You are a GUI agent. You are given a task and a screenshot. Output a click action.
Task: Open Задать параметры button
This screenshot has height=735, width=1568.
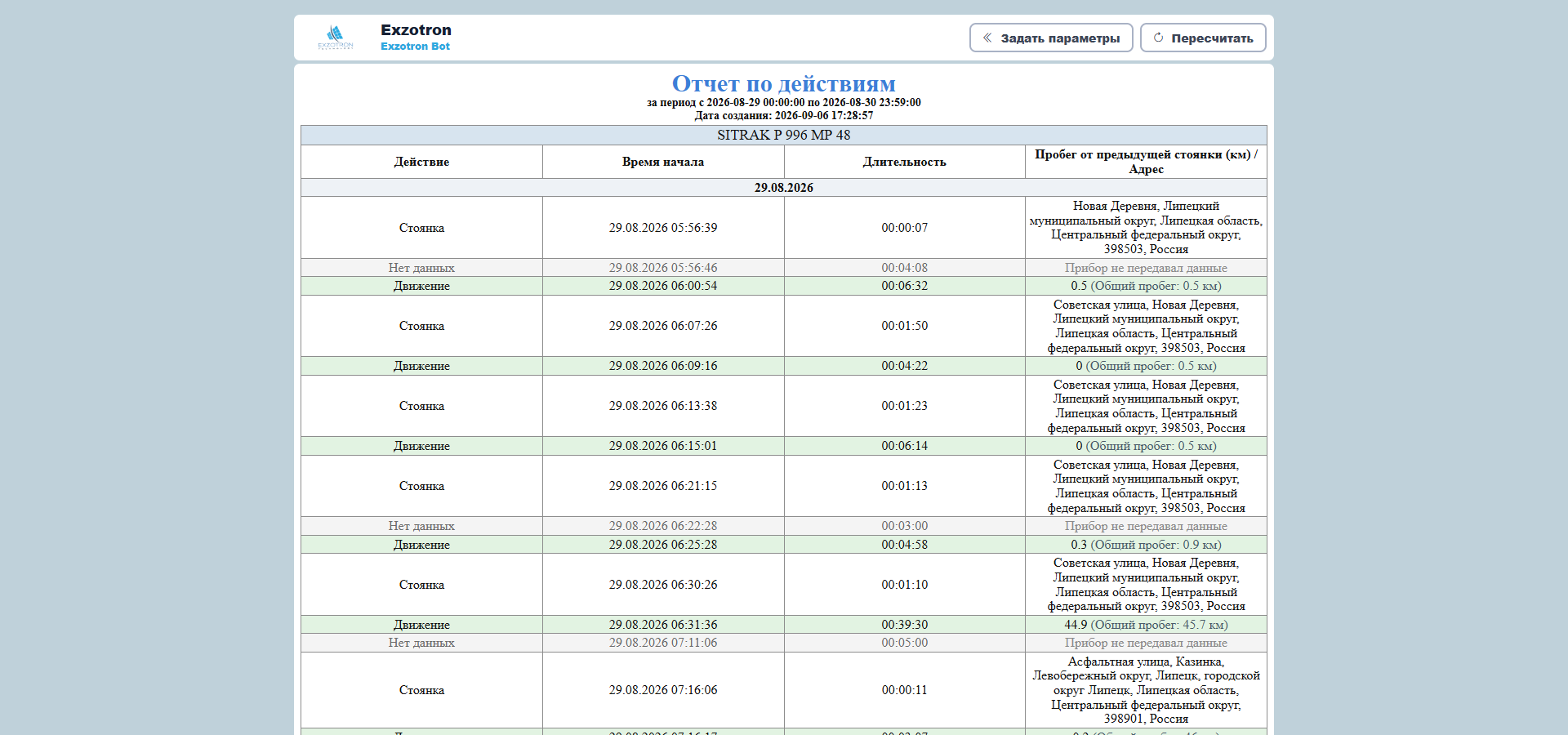point(1051,38)
